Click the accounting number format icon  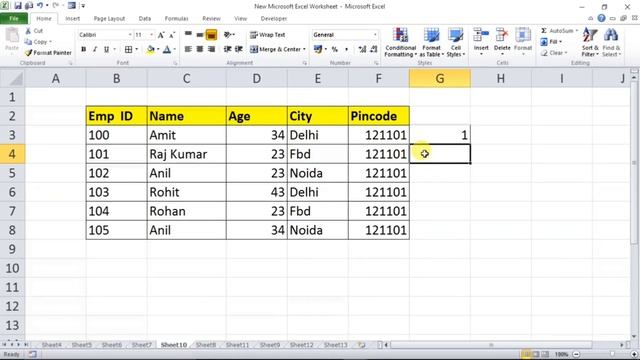pyautogui.click(x=318, y=49)
